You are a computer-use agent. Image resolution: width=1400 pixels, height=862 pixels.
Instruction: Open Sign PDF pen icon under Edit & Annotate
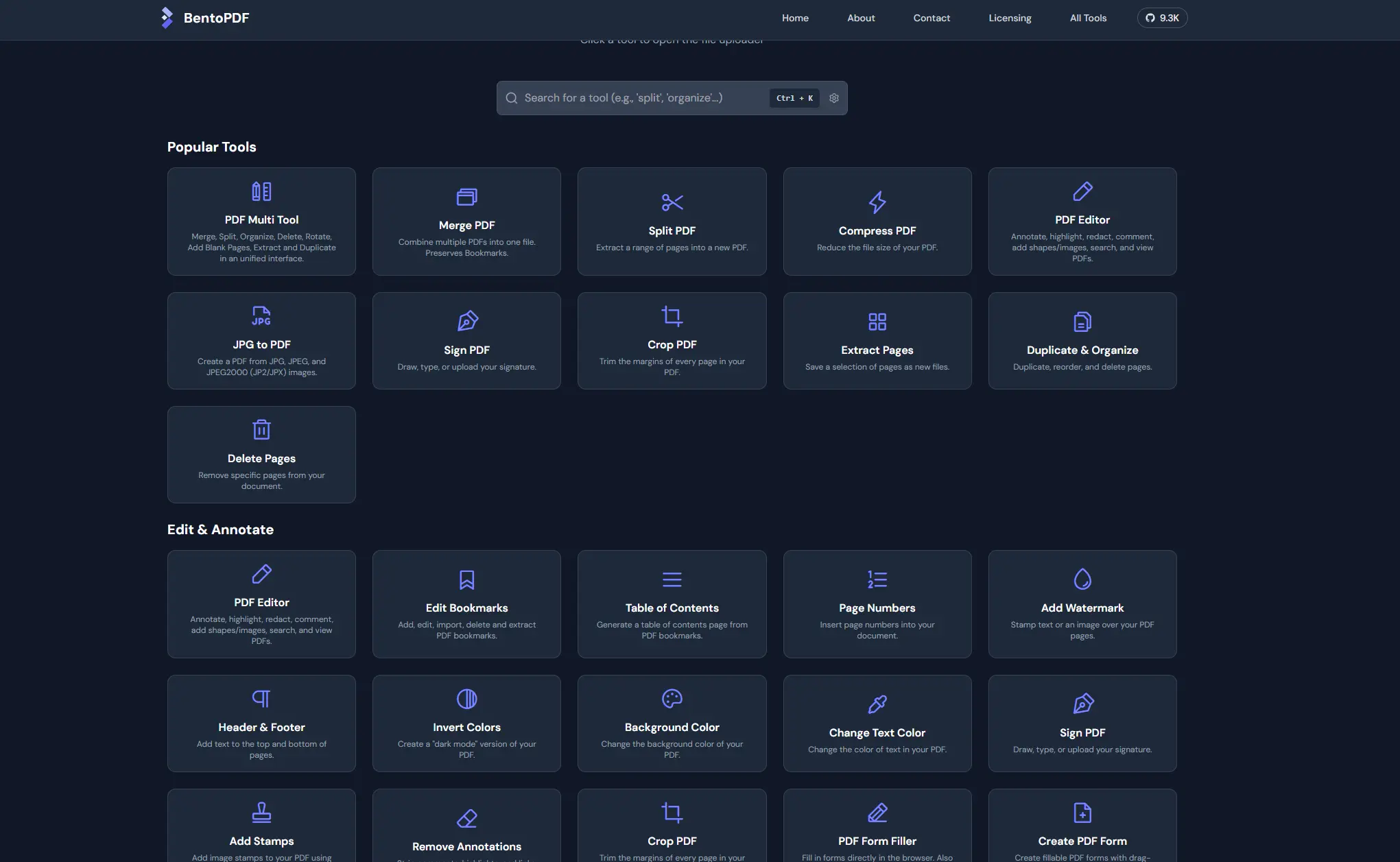1082,704
